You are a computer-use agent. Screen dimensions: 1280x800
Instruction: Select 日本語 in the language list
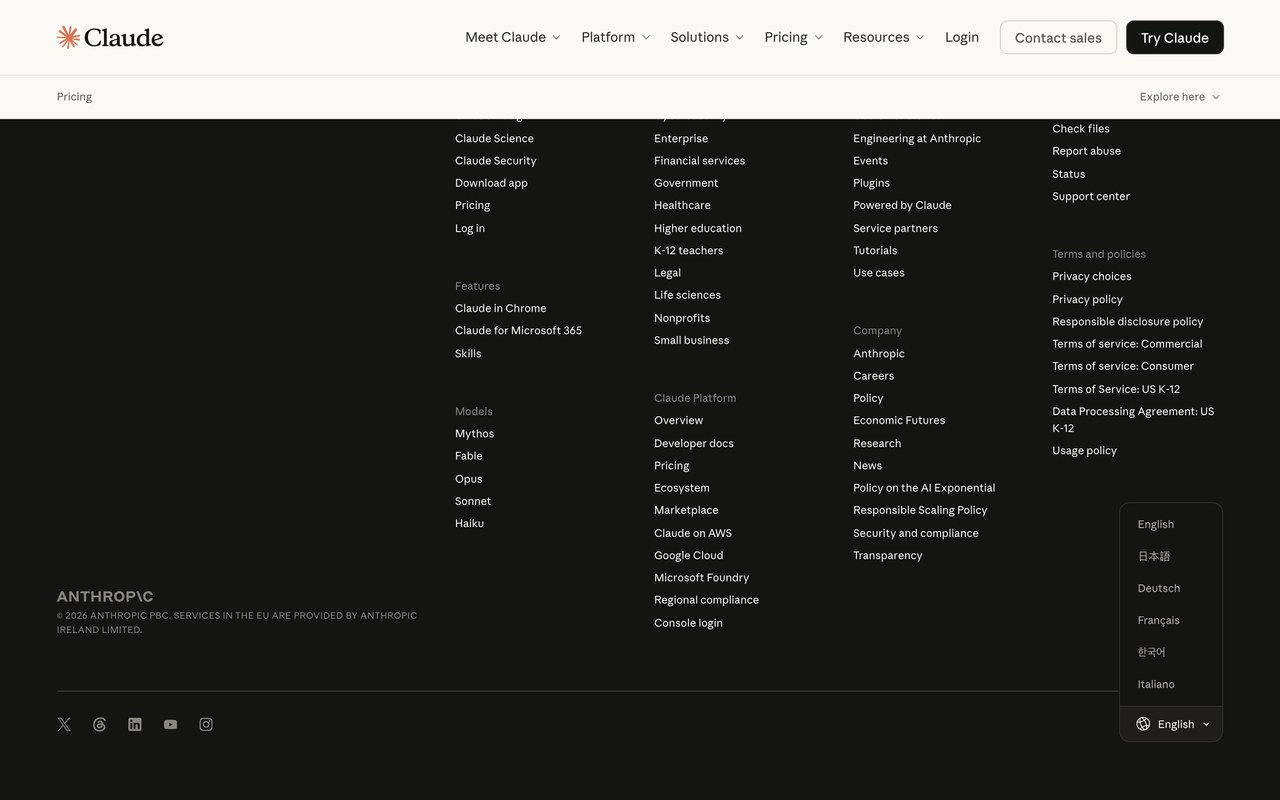tap(1154, 556)
